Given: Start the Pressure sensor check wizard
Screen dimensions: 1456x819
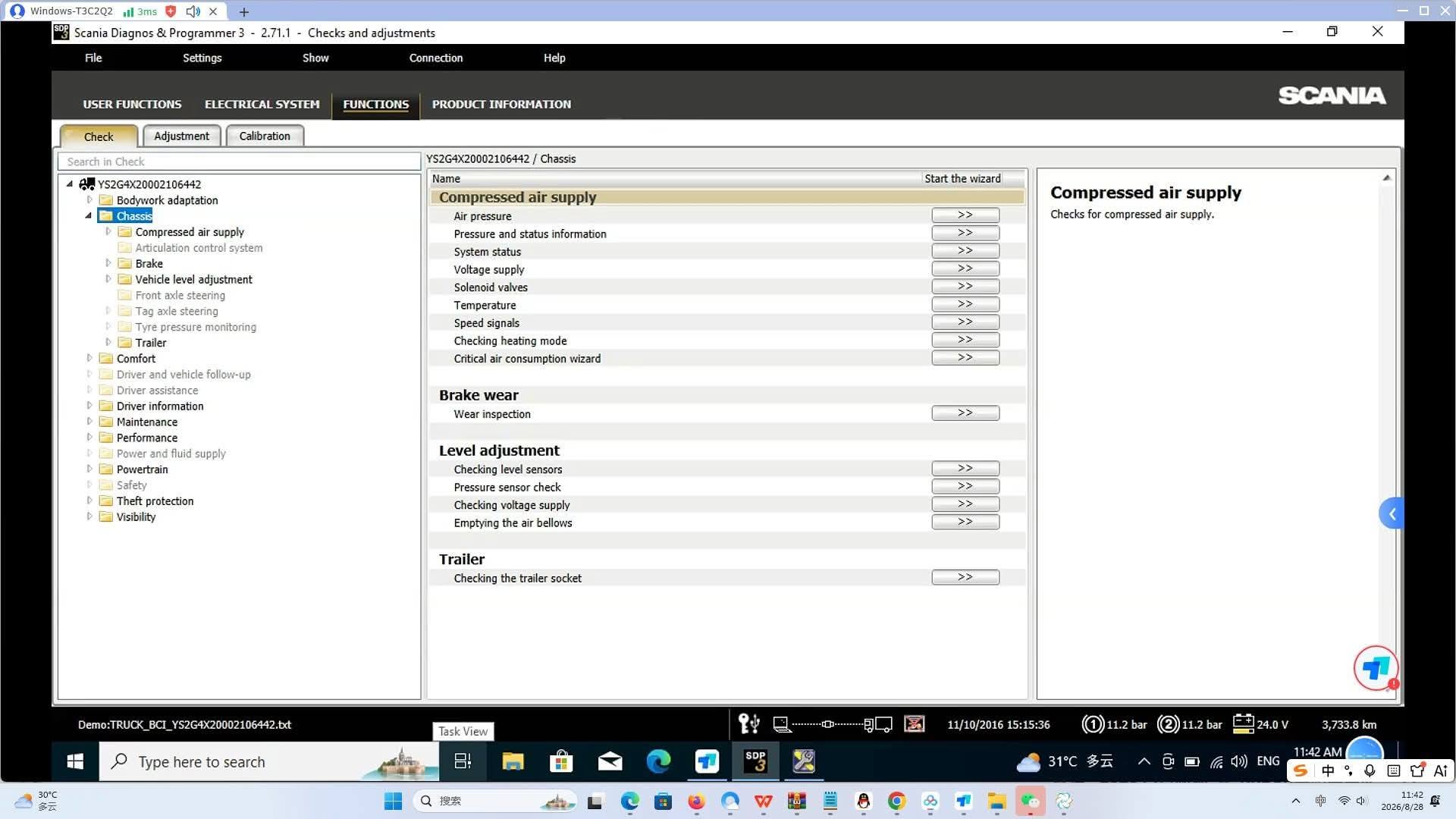Looking at the screenshot, I should (965, 486).
